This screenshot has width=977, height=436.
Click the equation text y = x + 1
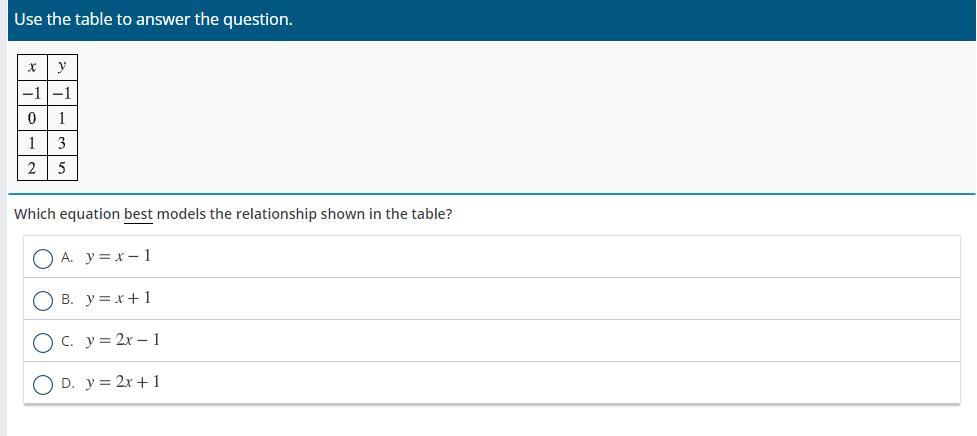tap(118, 298)
